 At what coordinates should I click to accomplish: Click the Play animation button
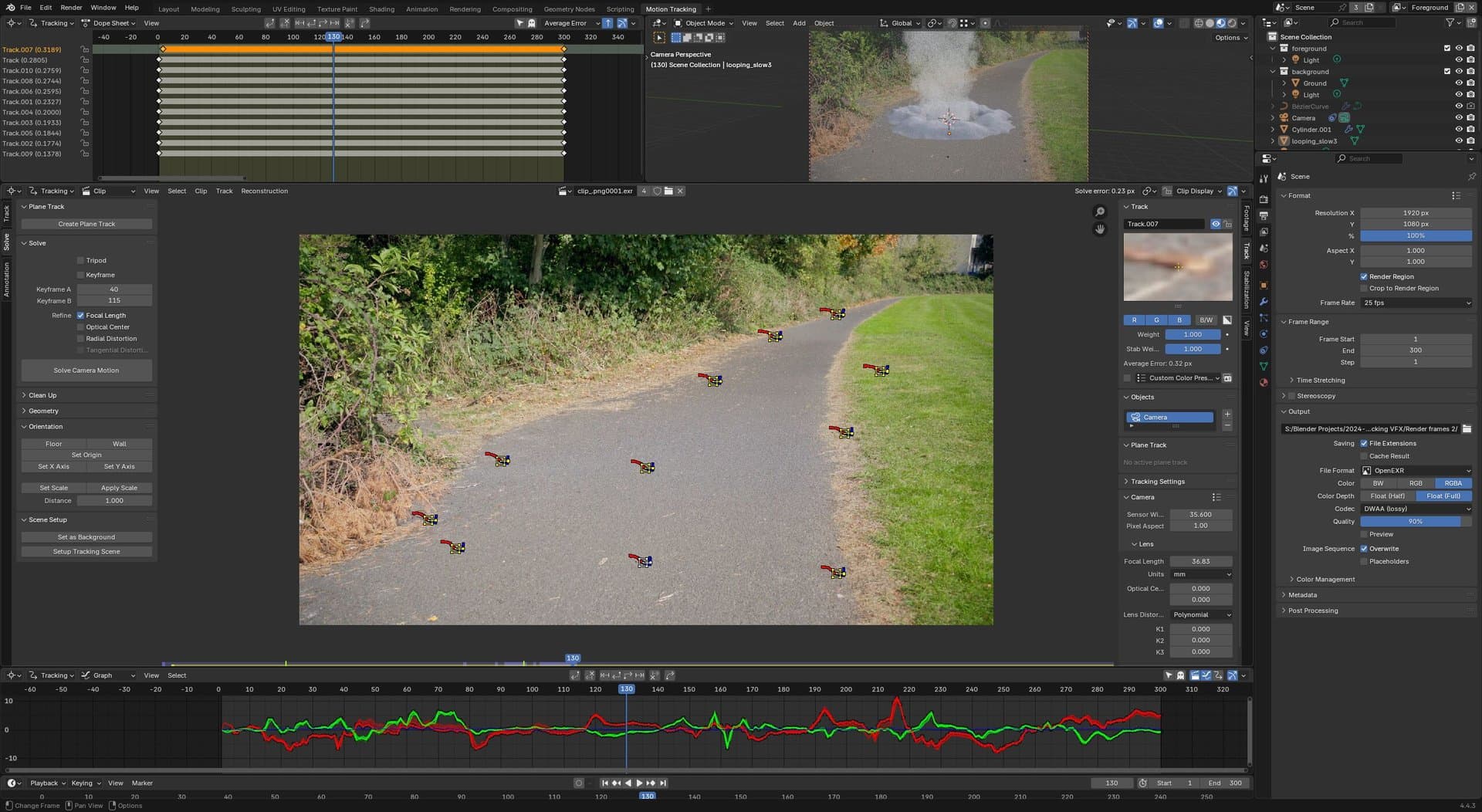(638, 783)
